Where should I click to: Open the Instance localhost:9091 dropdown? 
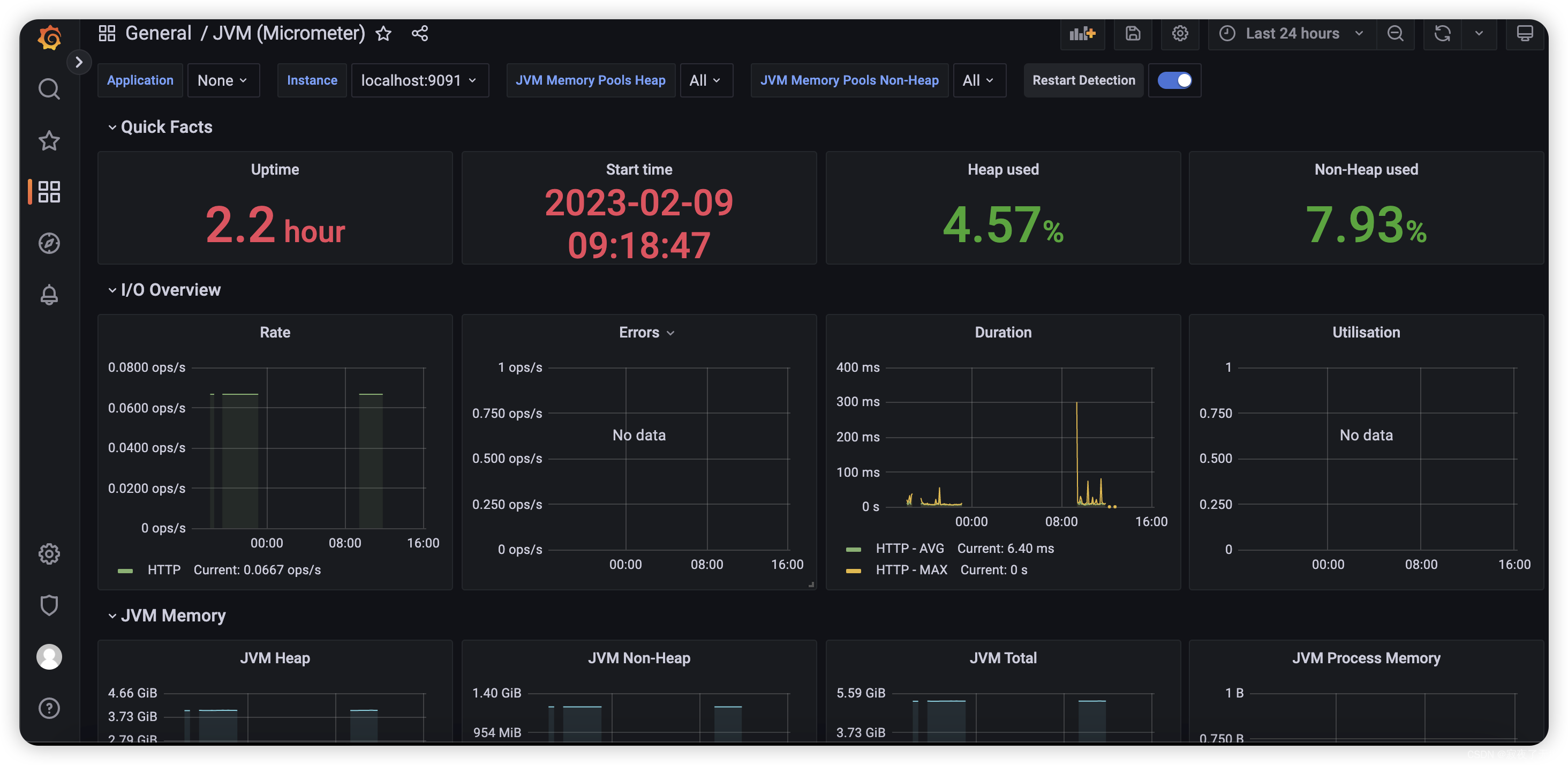pos(419,80)
